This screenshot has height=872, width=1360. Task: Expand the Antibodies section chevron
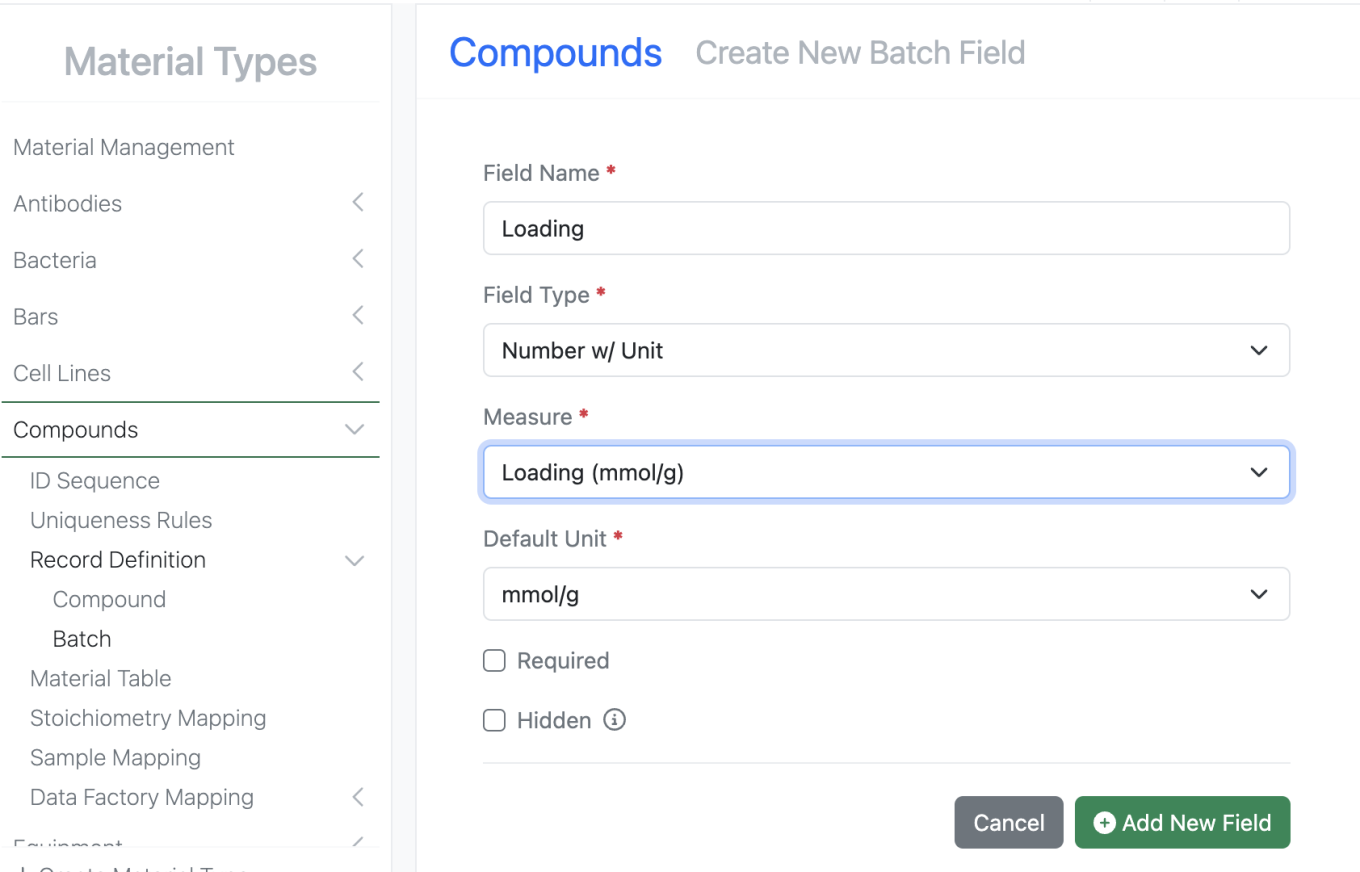coord(358,203)
